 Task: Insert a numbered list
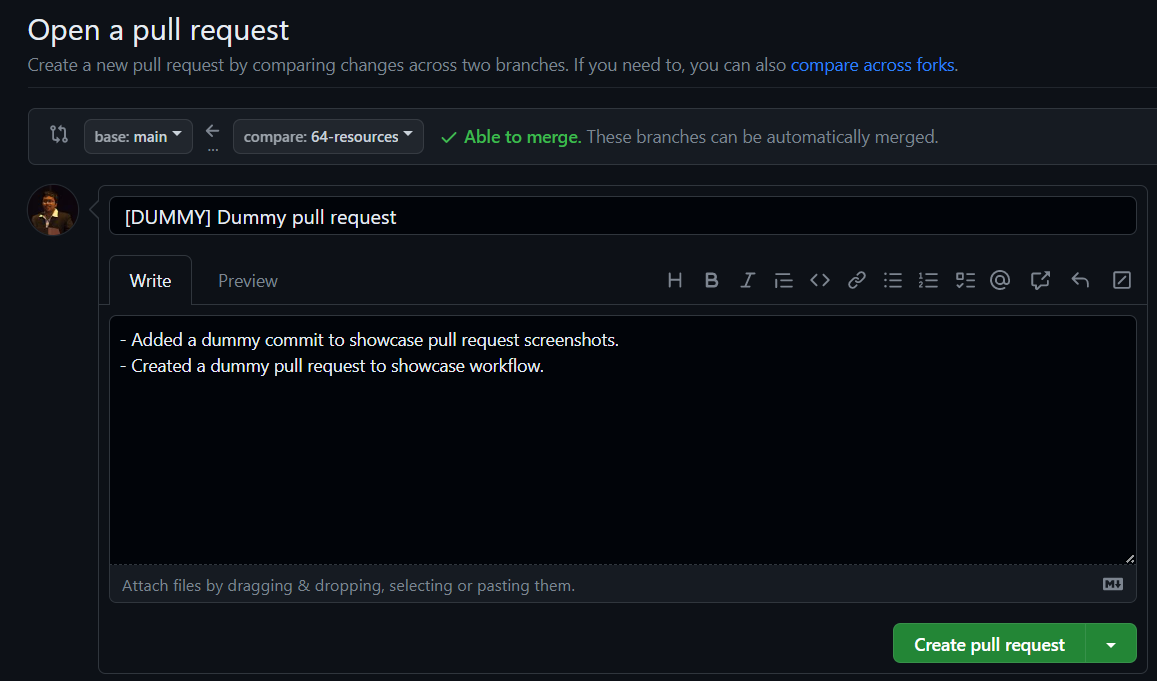[928, 280]
